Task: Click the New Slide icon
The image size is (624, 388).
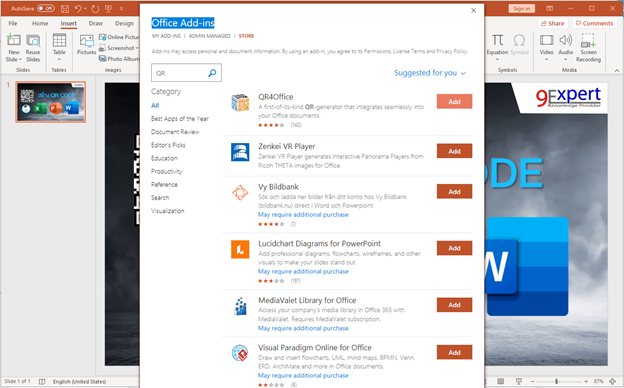Action: click(x=14, y=40)
